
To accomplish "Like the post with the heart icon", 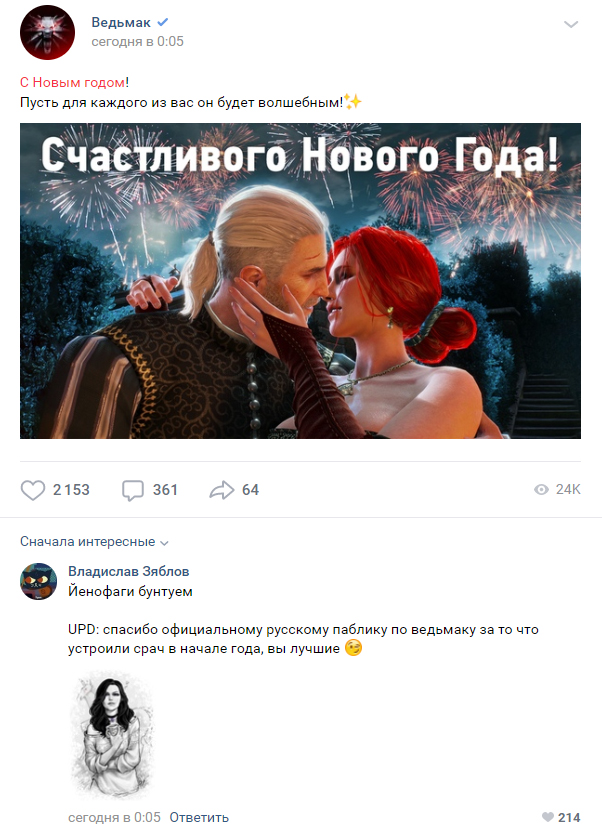I will [33, 490].
